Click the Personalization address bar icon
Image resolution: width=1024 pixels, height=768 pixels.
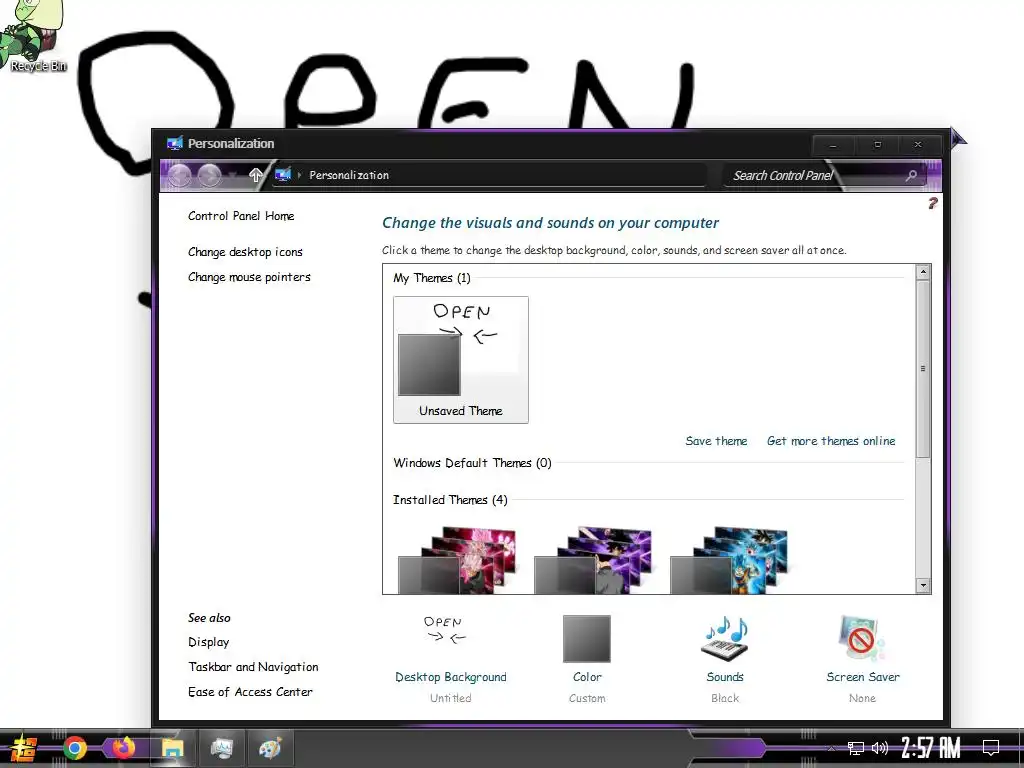283,174
